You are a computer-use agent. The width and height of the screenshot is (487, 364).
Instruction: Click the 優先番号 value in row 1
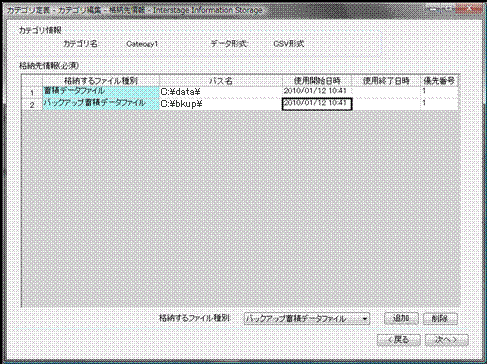coord(439,91)
